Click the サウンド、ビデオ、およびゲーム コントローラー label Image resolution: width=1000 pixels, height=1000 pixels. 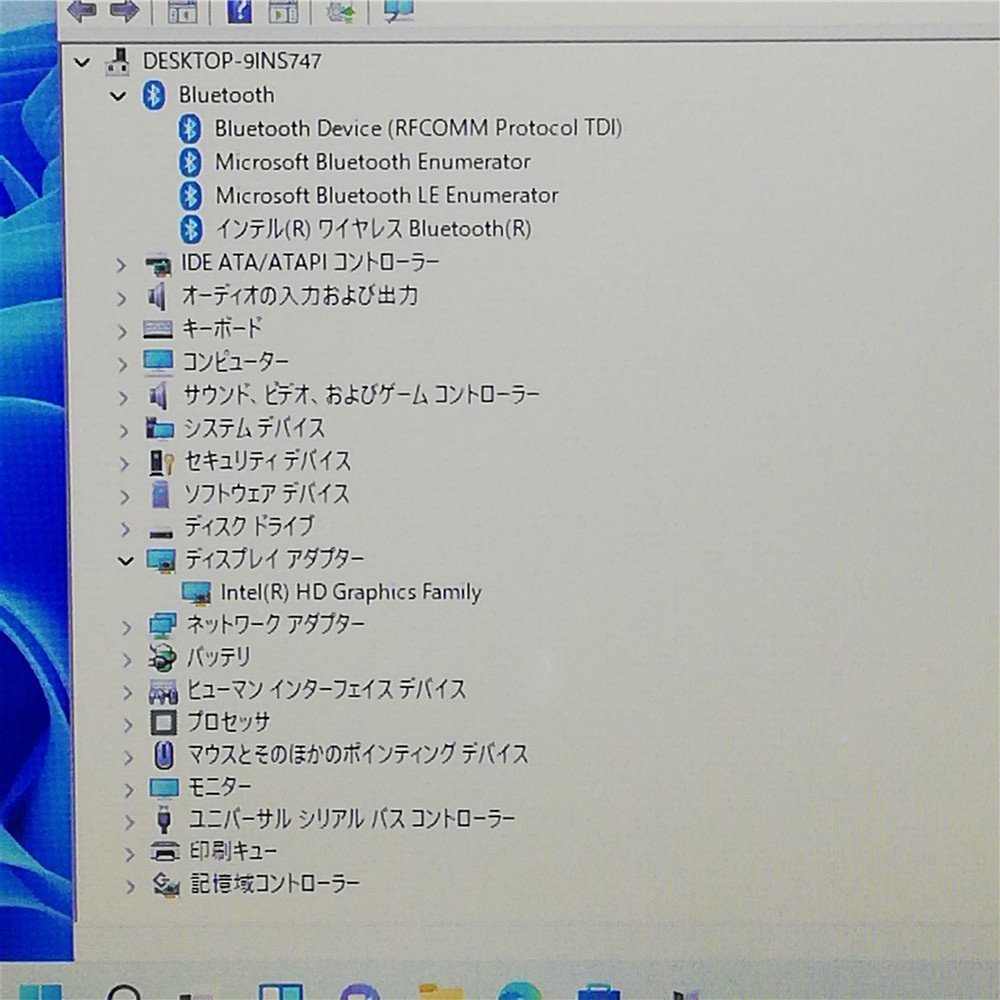click(362, 395)
